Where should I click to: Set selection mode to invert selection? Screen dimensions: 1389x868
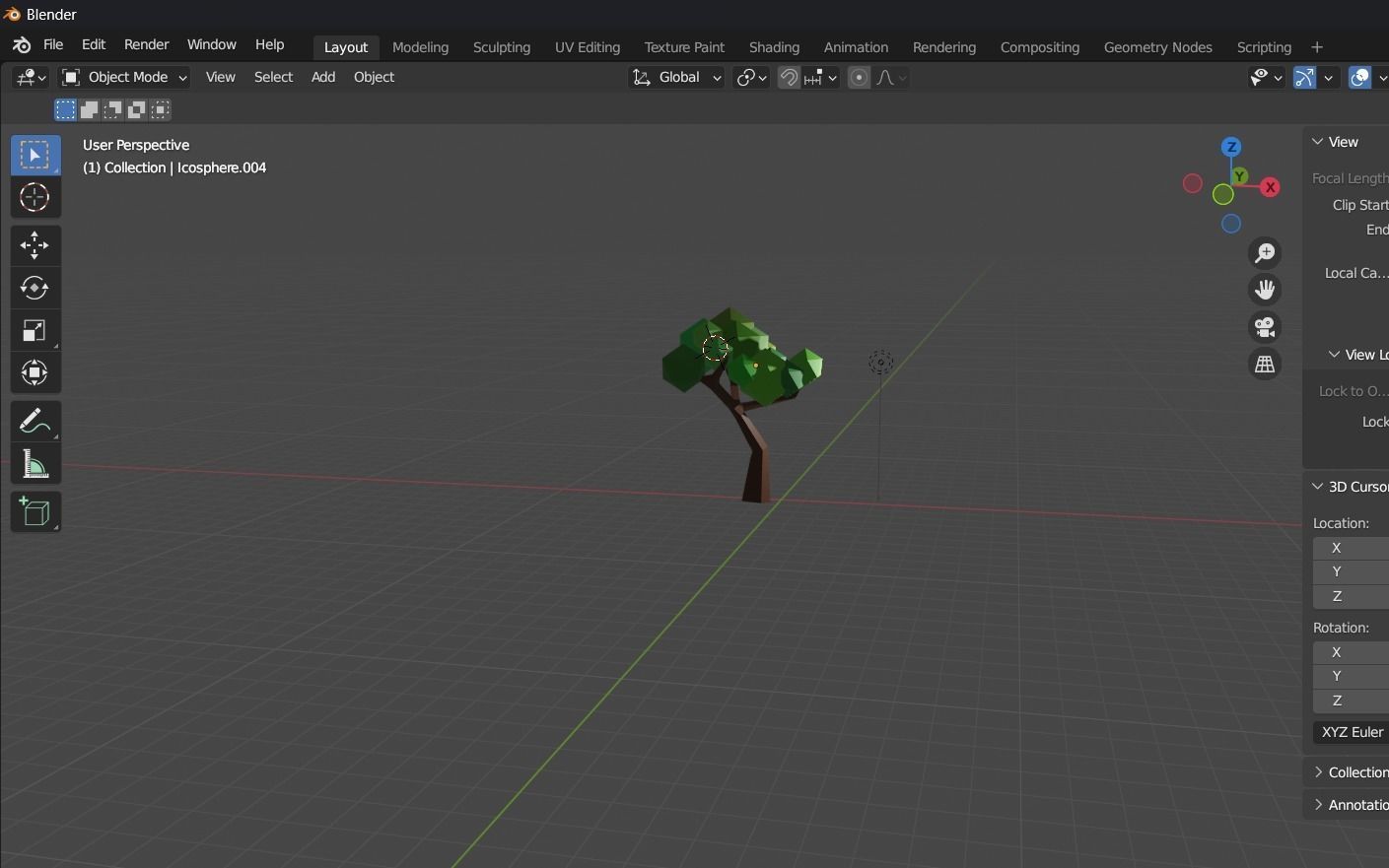pos(136,109)
